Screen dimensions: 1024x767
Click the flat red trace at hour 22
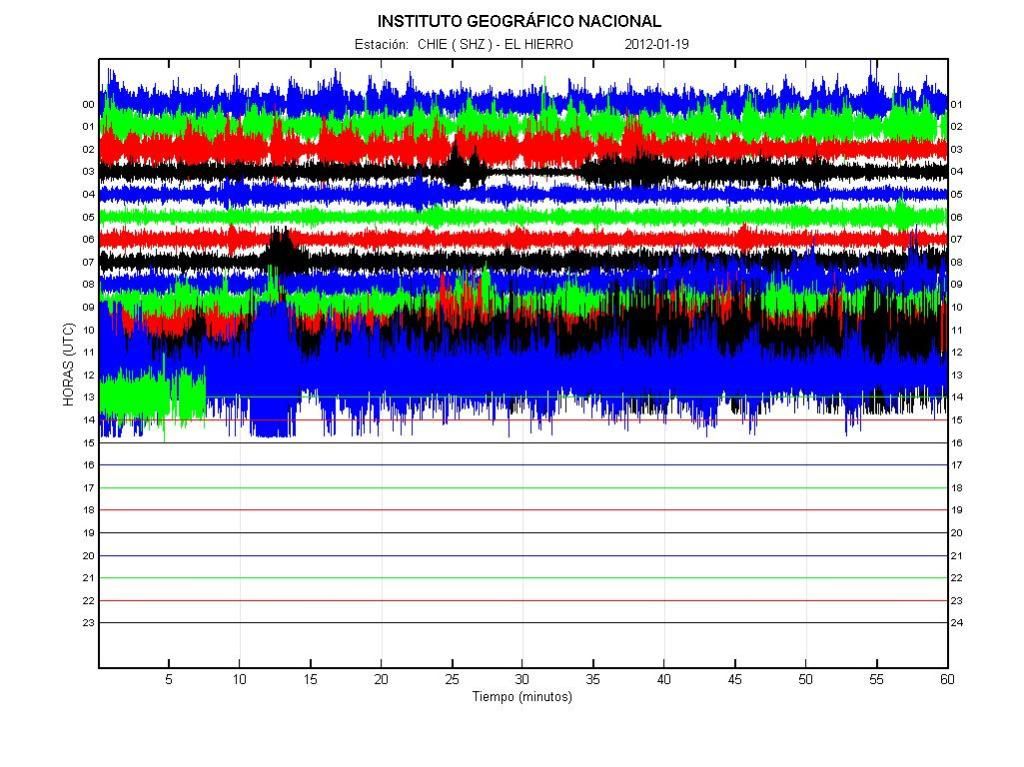click(520, 600)
